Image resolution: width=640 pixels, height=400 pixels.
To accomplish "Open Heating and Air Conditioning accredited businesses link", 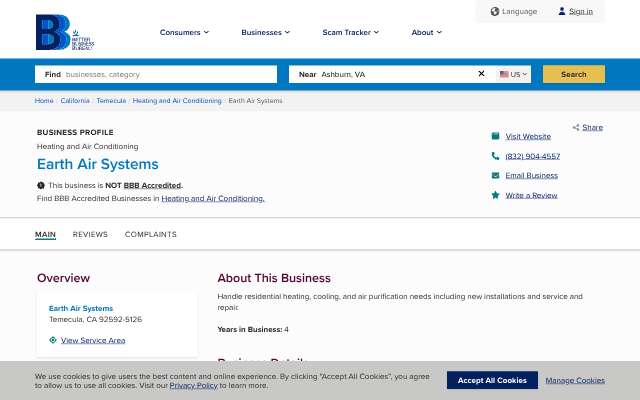I will pyautogui.click(x=213, y=198).
